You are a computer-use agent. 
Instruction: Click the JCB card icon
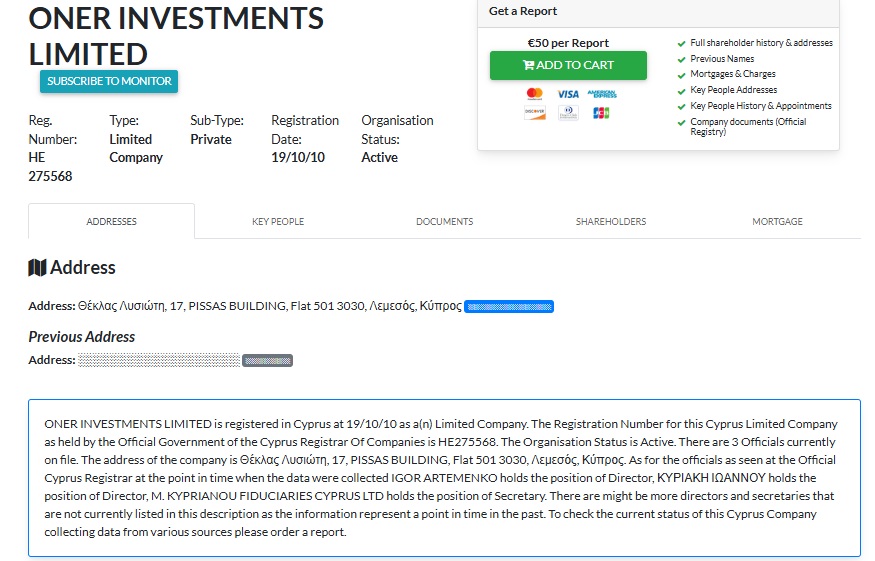pyautogui.click(x=601, y=113)
